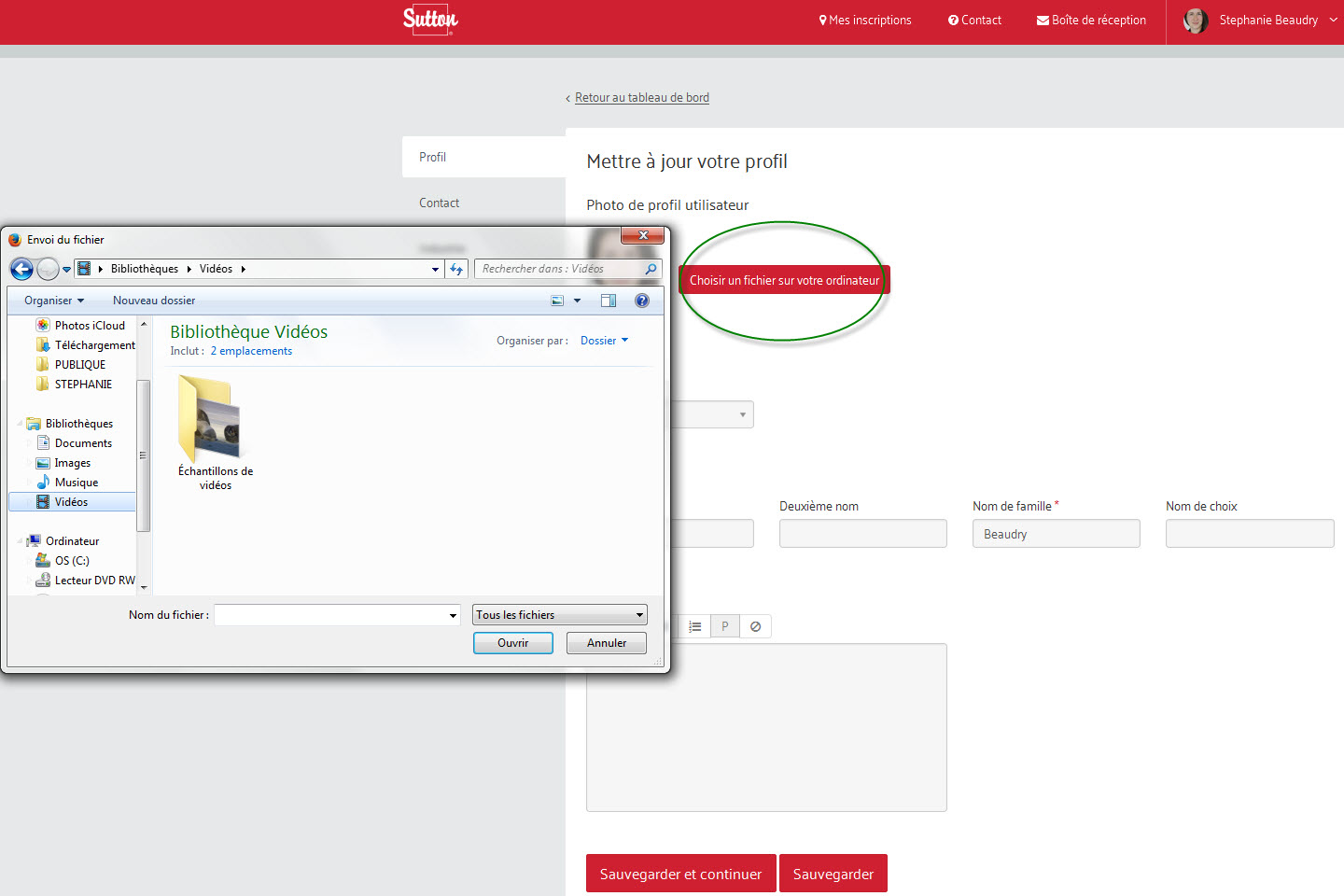Open recent locations arrow beside Forward button
Image resolution: width=1344 pixels, height=896 pixels.
point(66,270)
